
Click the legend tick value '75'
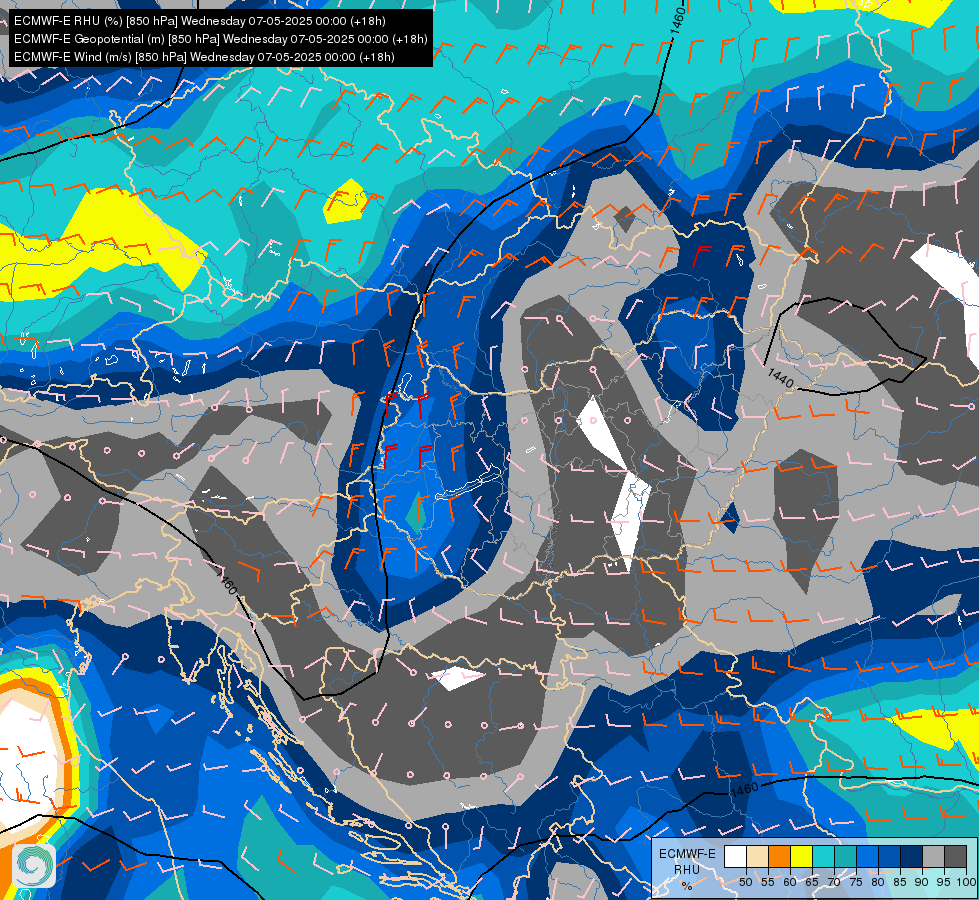[x=856, y=882]
